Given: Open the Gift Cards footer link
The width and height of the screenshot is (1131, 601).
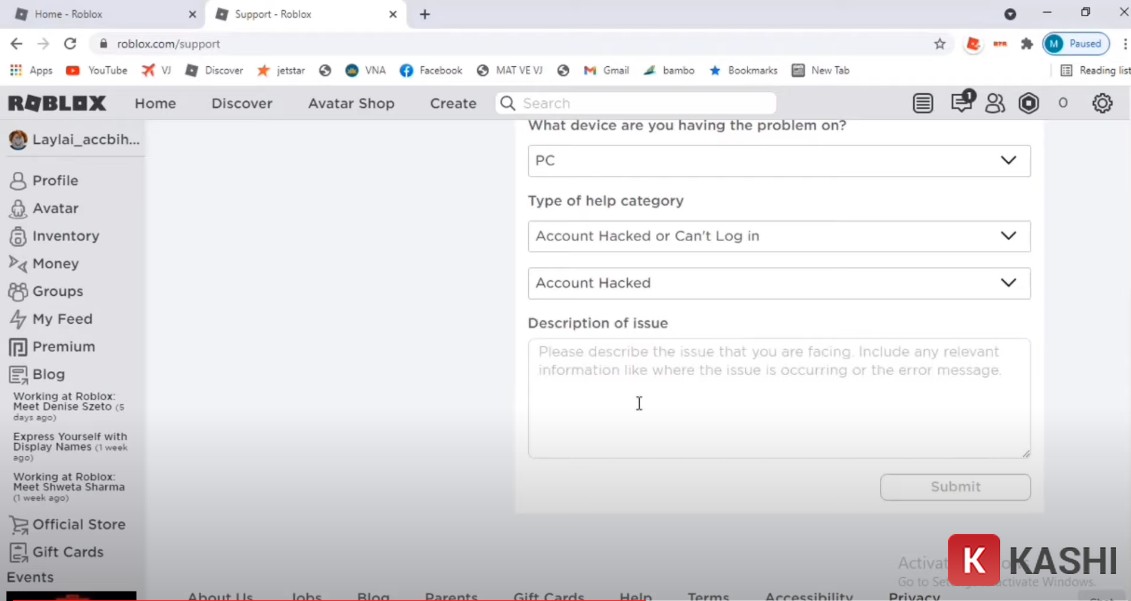Looking at the screenshot, I should [x=548, y=595].
